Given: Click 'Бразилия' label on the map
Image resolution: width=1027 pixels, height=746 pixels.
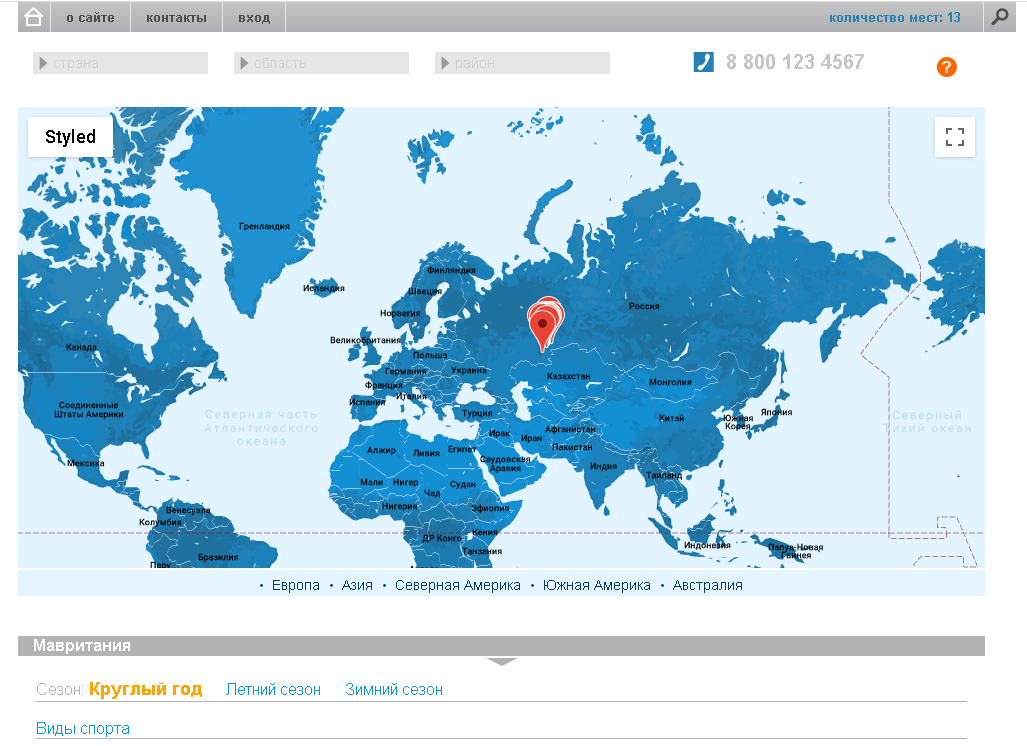Looking at the screenshot, I should 218,557.
